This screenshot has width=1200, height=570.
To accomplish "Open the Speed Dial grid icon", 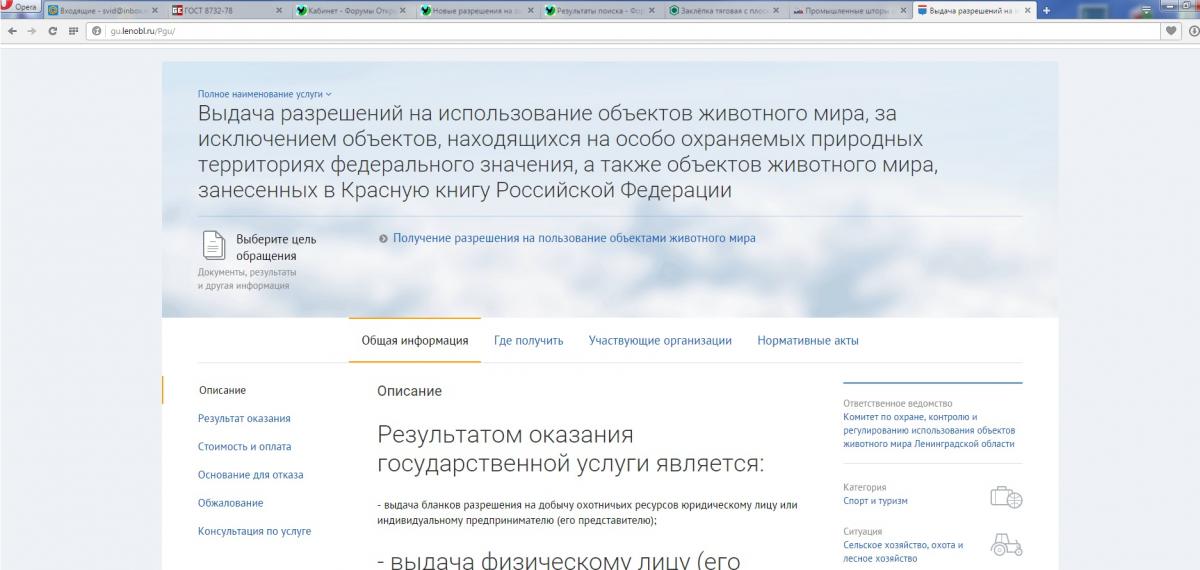I will tap(73, 31).
